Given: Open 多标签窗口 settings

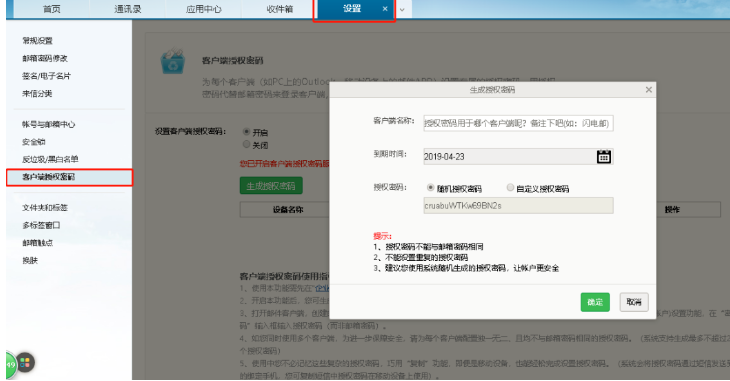Looking at the screenshot, I should click(41, 225).
